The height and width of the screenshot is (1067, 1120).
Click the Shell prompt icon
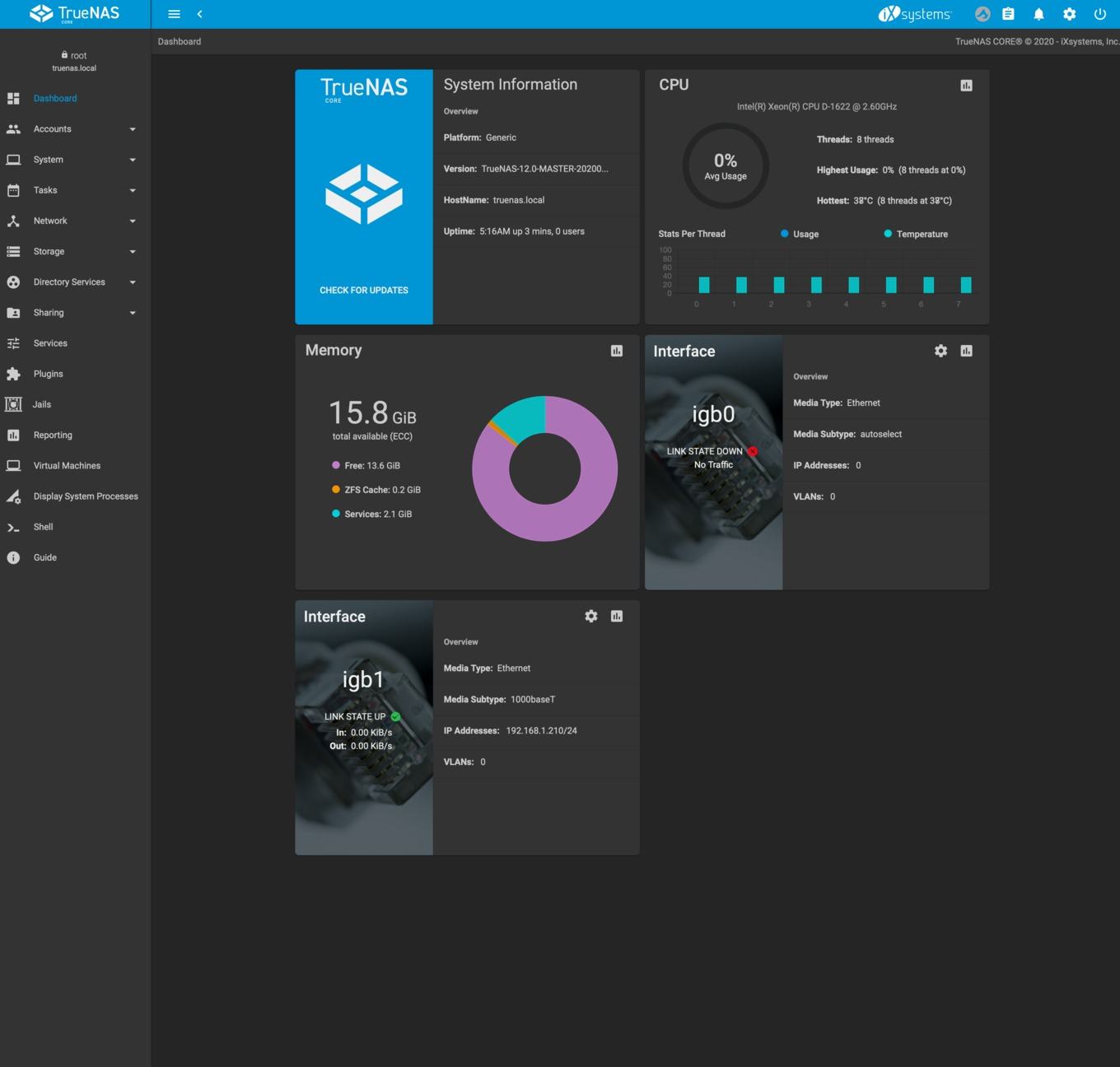tap(13, 527)
